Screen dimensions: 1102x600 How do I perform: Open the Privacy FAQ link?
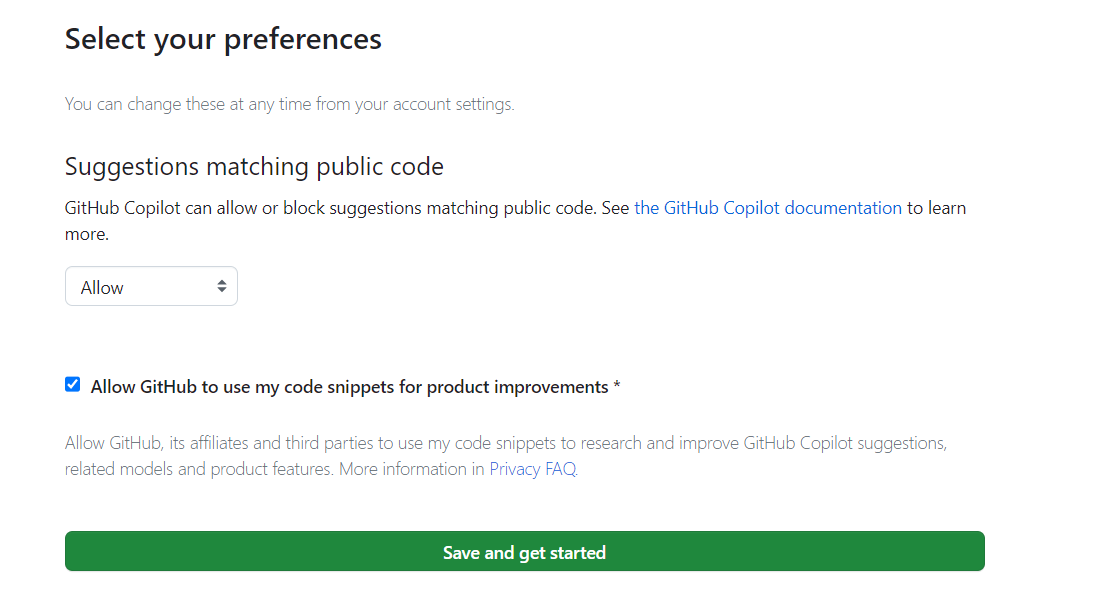[533, 469]
